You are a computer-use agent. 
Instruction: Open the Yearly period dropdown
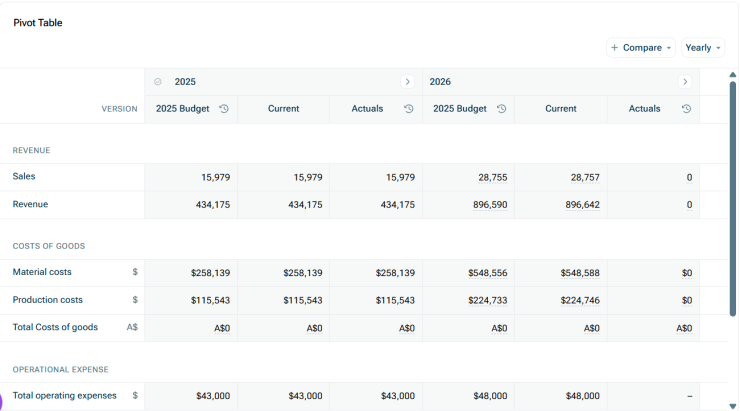(x=702, y=48)
